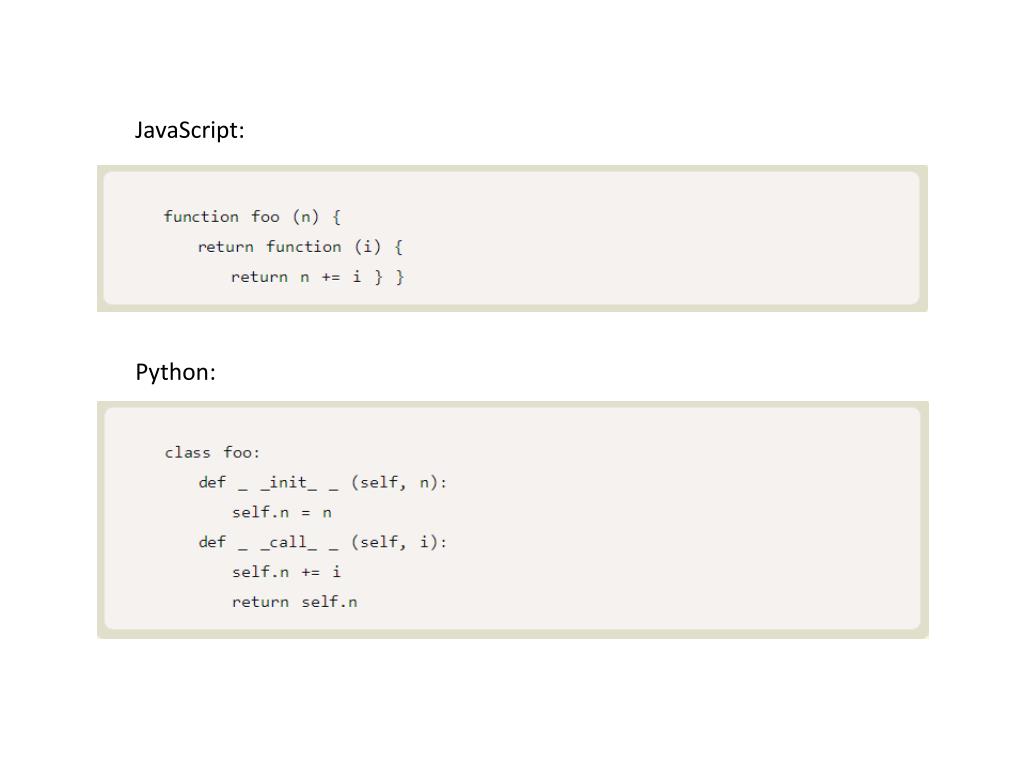Click the 'function foo (n) {' line
This screenshot has width=1024, height=768.
(252, 217)
